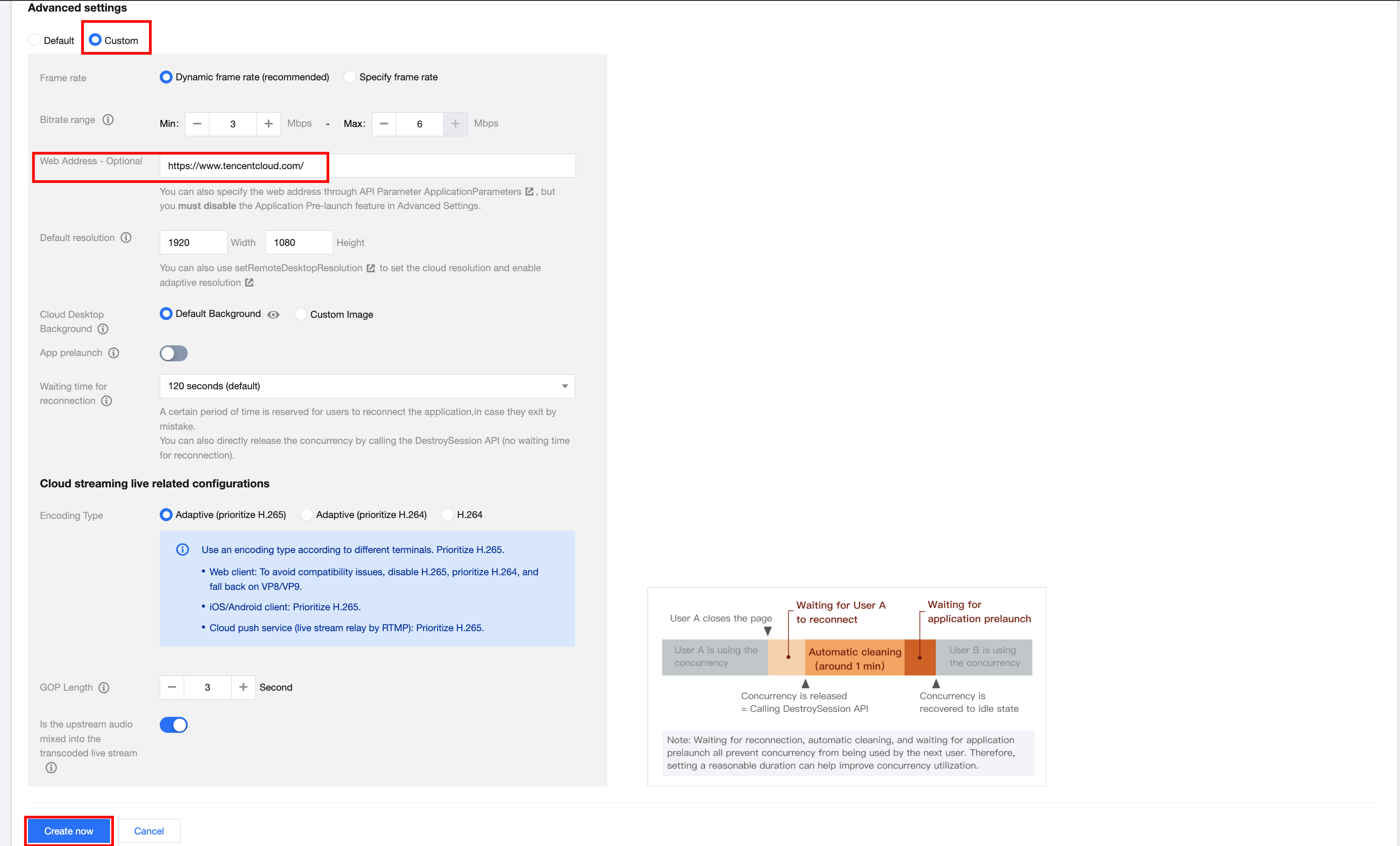This screenshot has width=1400, height=846.
Task: Click the App prelaunch info icon
Action: pyautogui.click(x=114, y=353)
